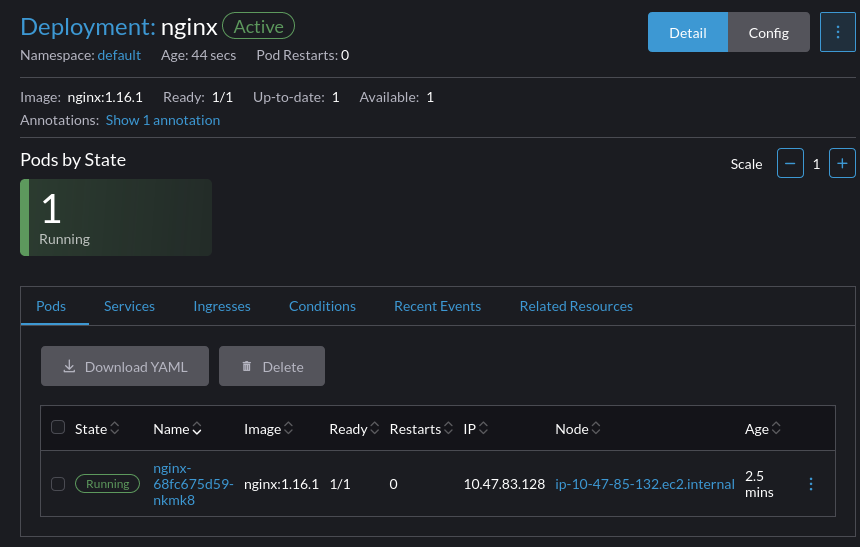Sort pods by the Name column
The height and width of the screenshot is (547, 860).
pyautogui.click(x=177, y=429)
